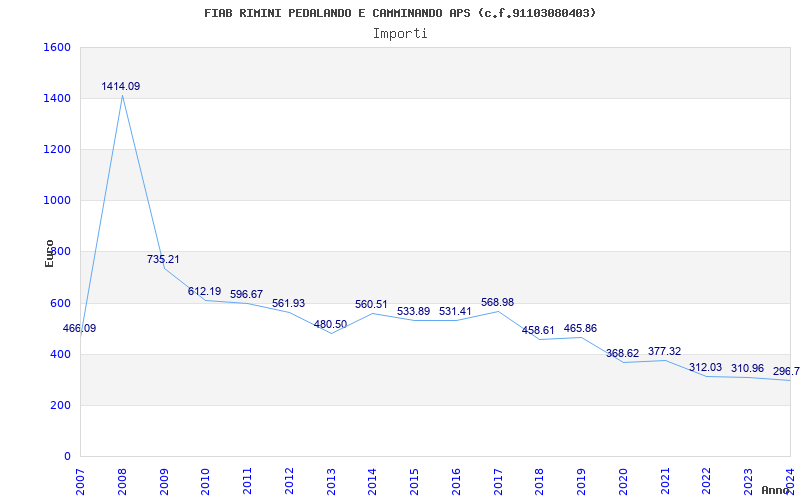
Task: Click the 458.61 data label
Action: [538, 330]
